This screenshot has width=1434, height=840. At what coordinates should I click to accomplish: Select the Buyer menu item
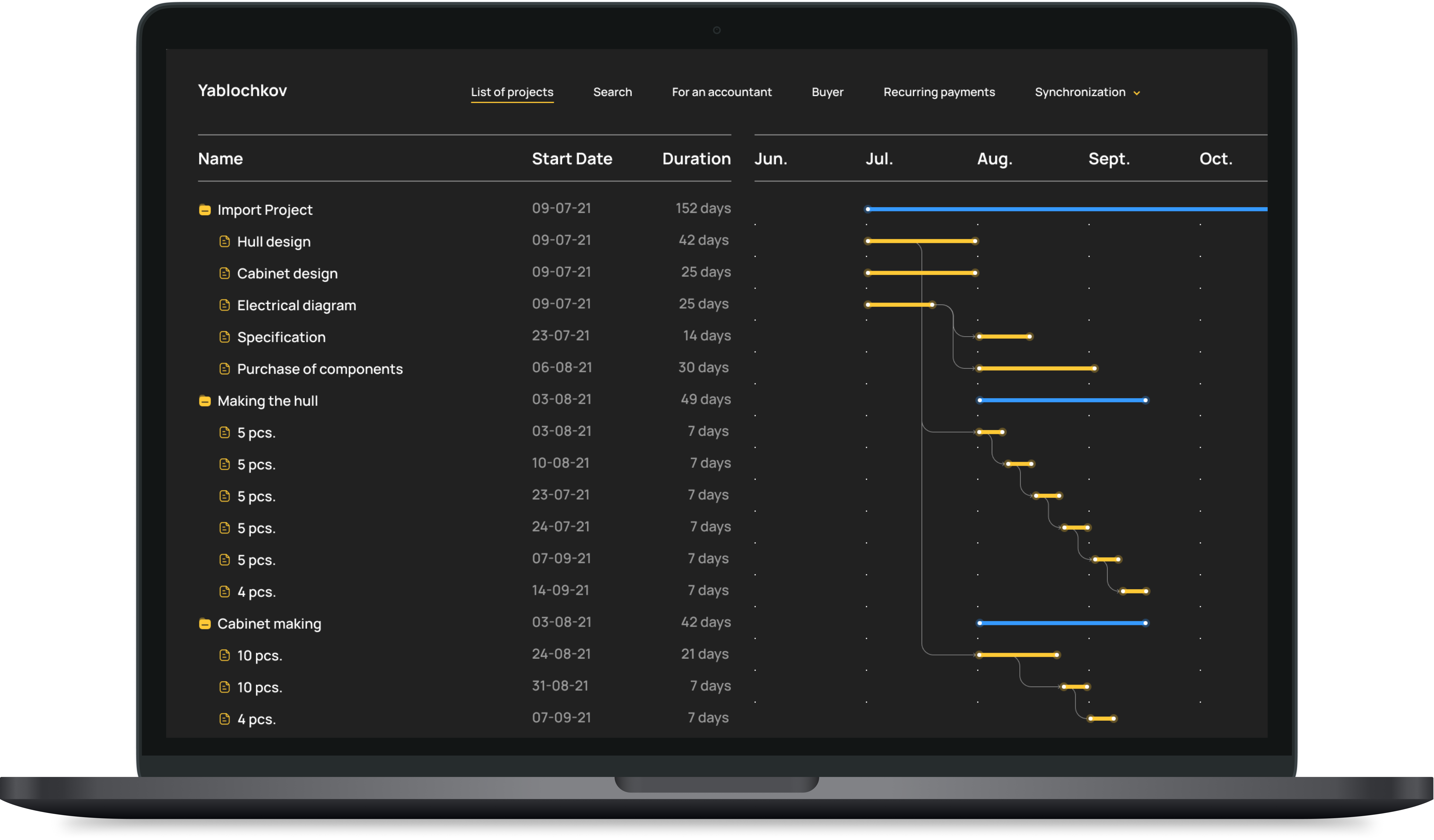tap(827, 92)
